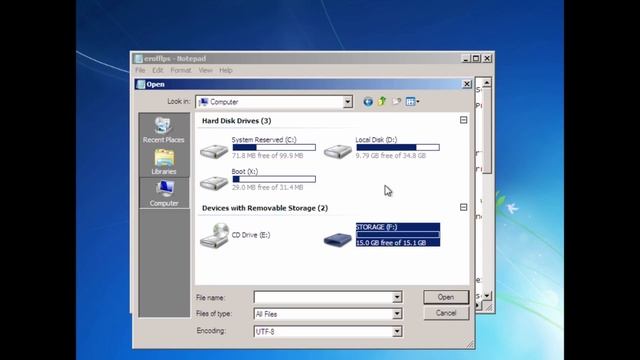Open Notepad Format menu
This screenshot has width=640, height=360.
(x=181, y=70)
